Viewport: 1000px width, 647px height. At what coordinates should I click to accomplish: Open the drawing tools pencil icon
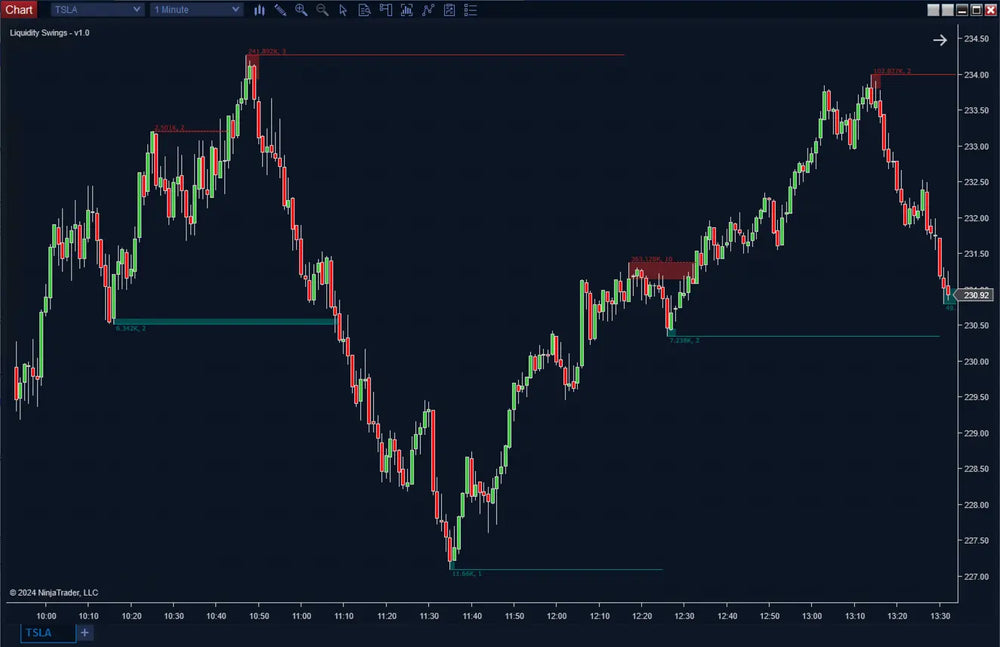tap(281, 10)
